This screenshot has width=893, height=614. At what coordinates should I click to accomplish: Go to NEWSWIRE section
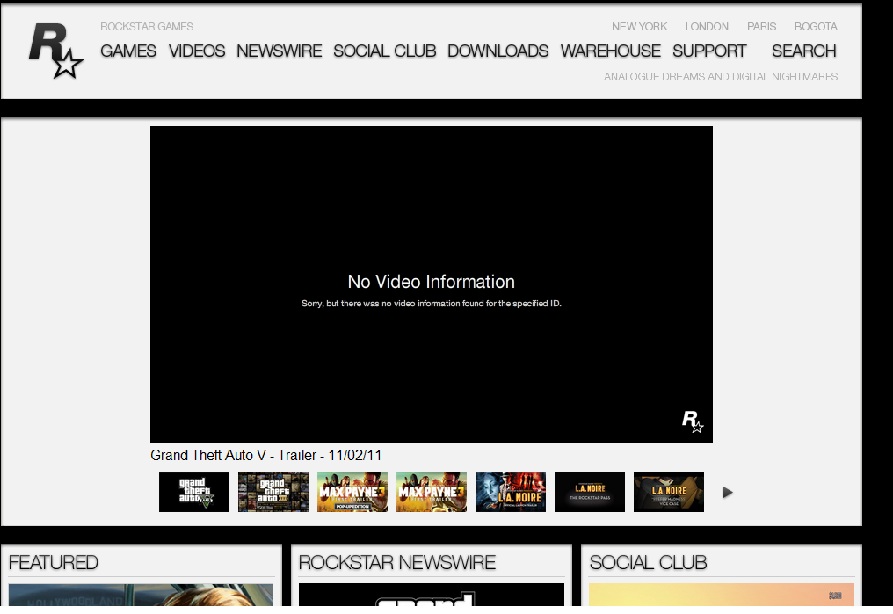click(x=279, y=51)
